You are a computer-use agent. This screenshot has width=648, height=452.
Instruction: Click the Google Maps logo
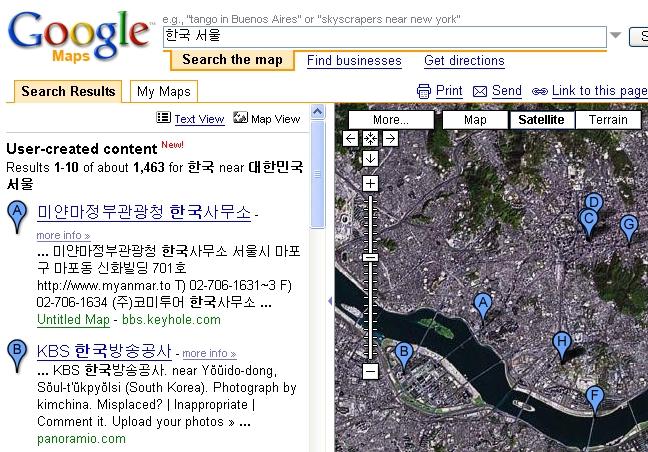click(79, 37)
